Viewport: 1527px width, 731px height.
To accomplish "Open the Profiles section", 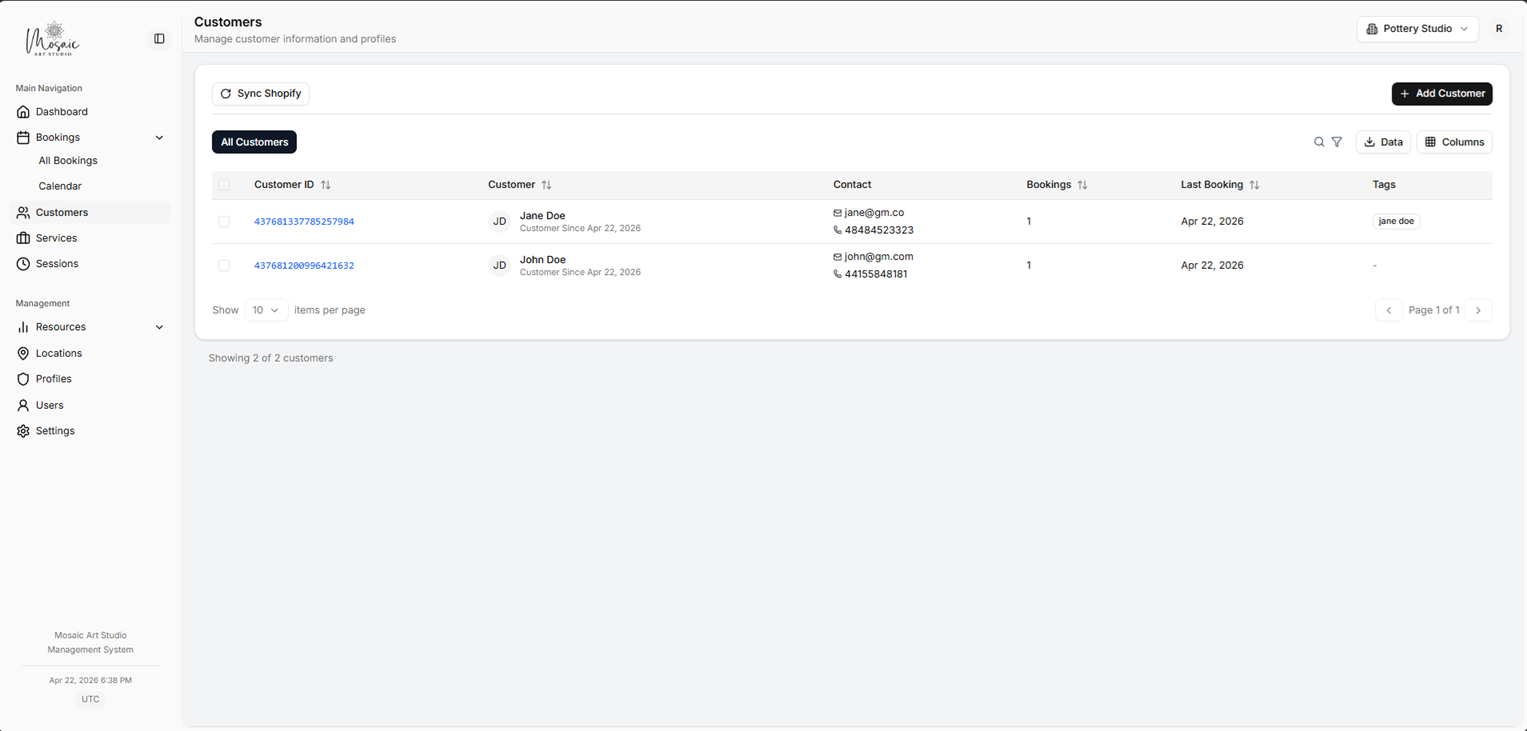I will (54, 378).
